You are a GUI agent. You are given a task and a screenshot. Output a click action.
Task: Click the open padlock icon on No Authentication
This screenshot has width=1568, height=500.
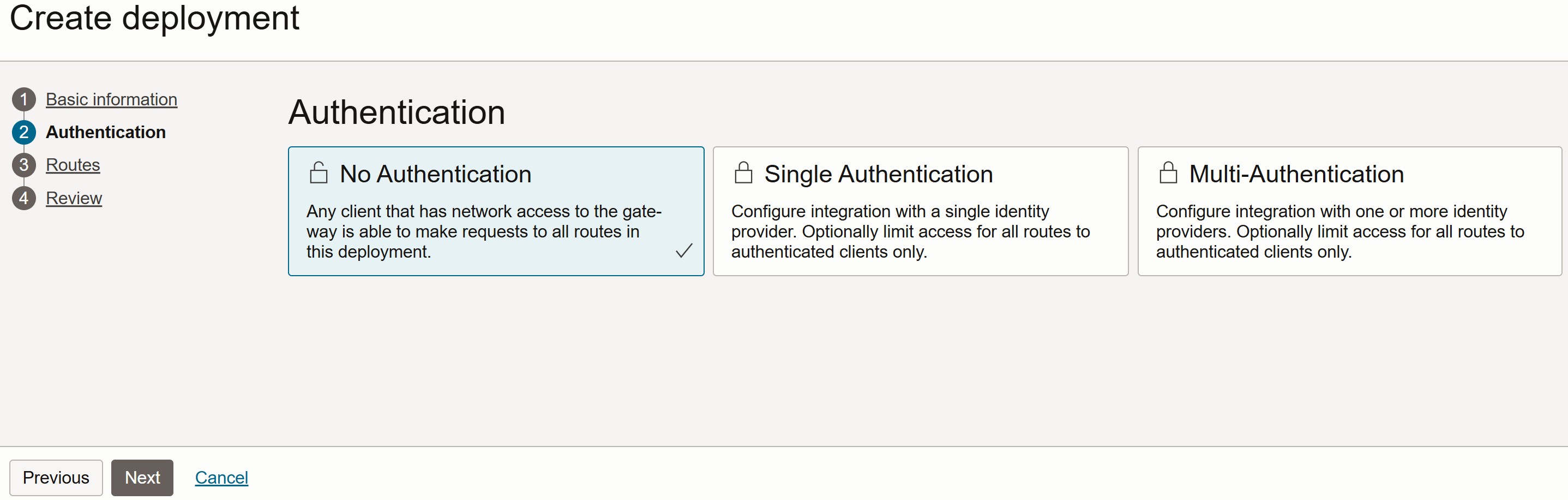click(x=319, y=173)
